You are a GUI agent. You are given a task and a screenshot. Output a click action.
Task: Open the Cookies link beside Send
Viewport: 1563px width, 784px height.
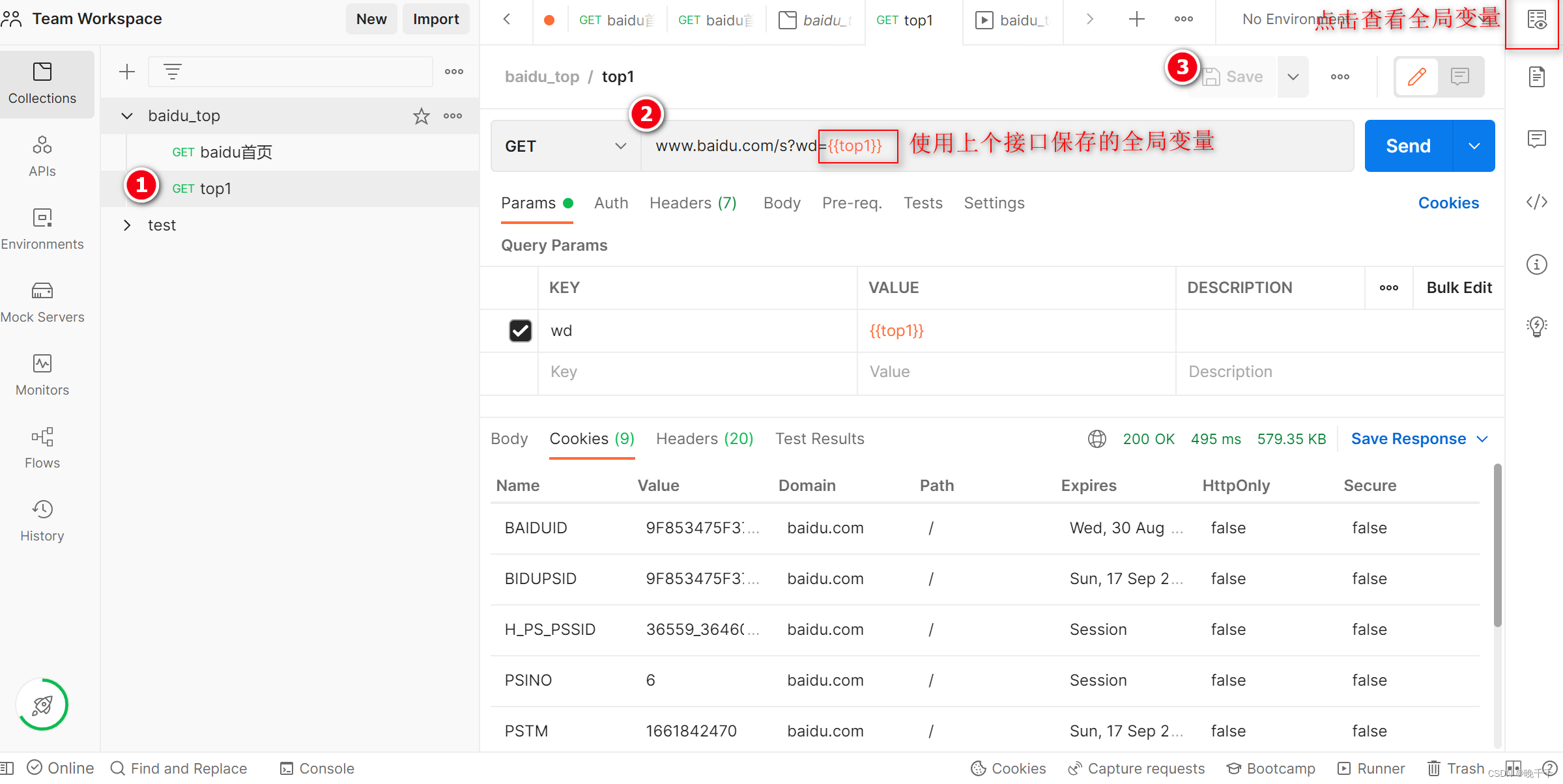[x=1449, y=203]
